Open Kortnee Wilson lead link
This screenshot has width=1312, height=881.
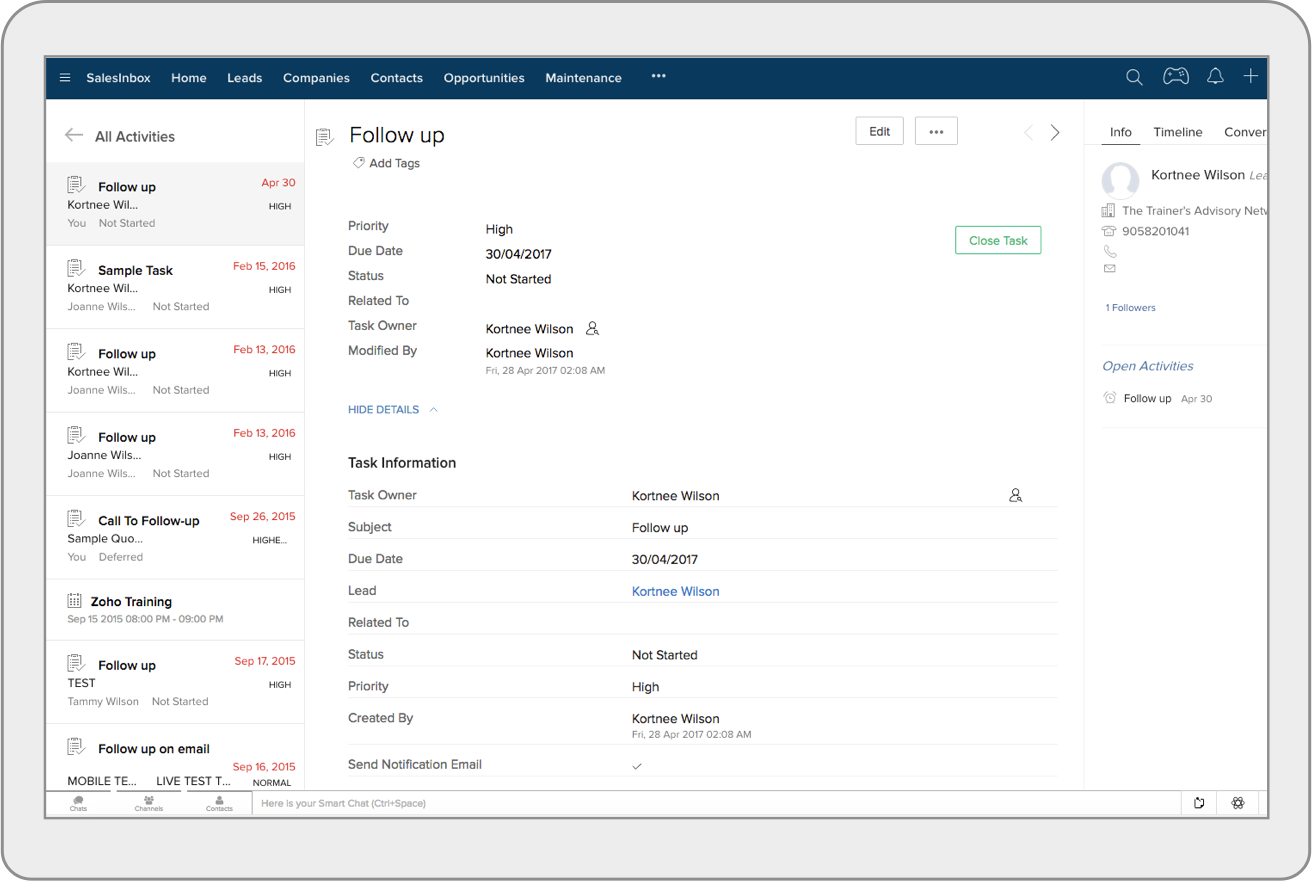coord(675,591)
